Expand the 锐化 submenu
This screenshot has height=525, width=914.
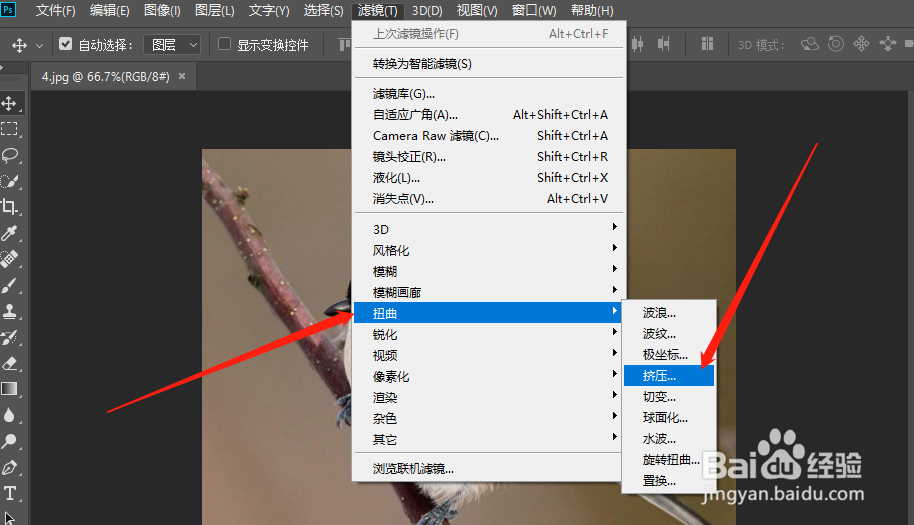(488, 334)
